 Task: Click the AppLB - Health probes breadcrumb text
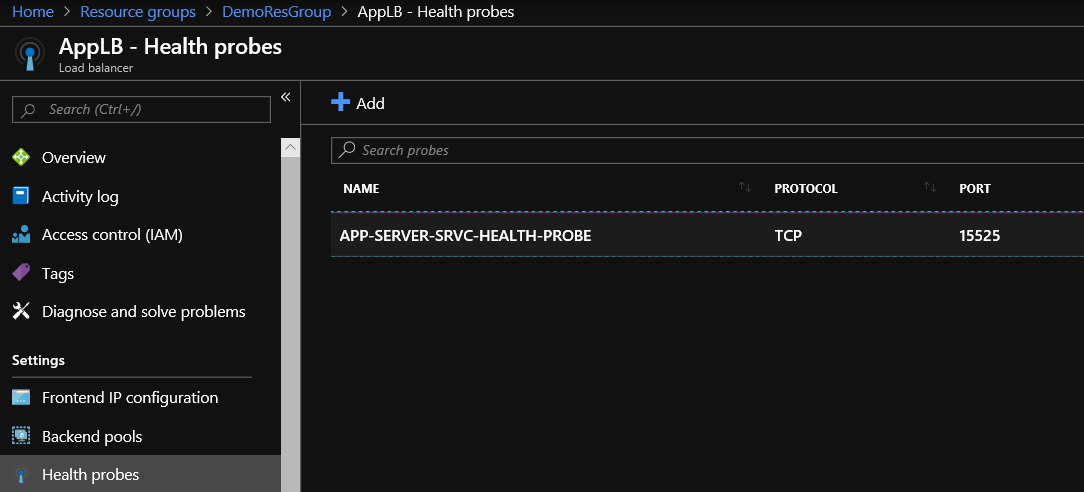pos(436,12)
